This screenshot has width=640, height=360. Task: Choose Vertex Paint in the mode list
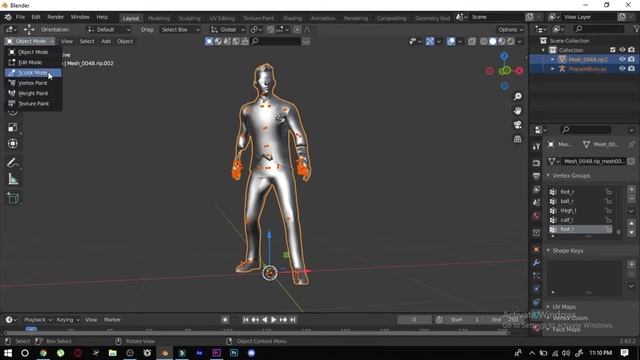point(33,83)
